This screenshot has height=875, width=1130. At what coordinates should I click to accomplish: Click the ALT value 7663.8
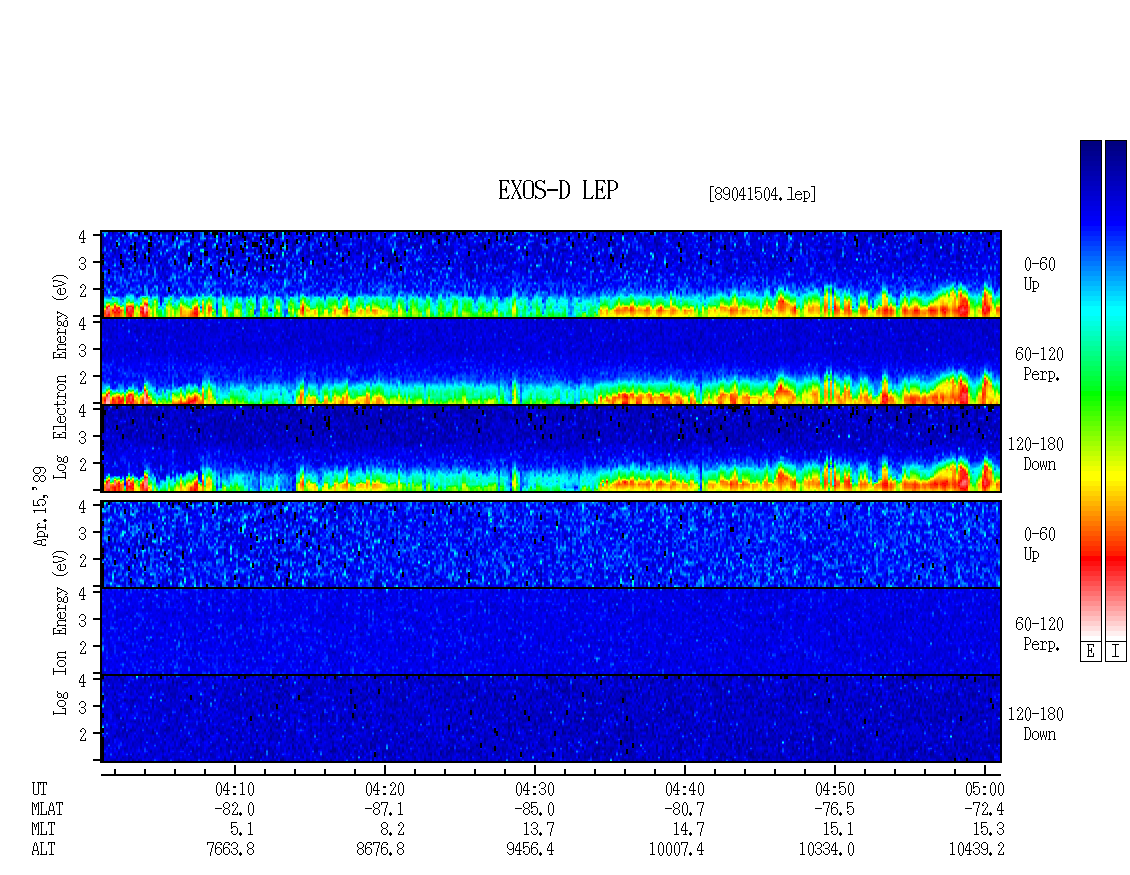click(x=231, y=850)
